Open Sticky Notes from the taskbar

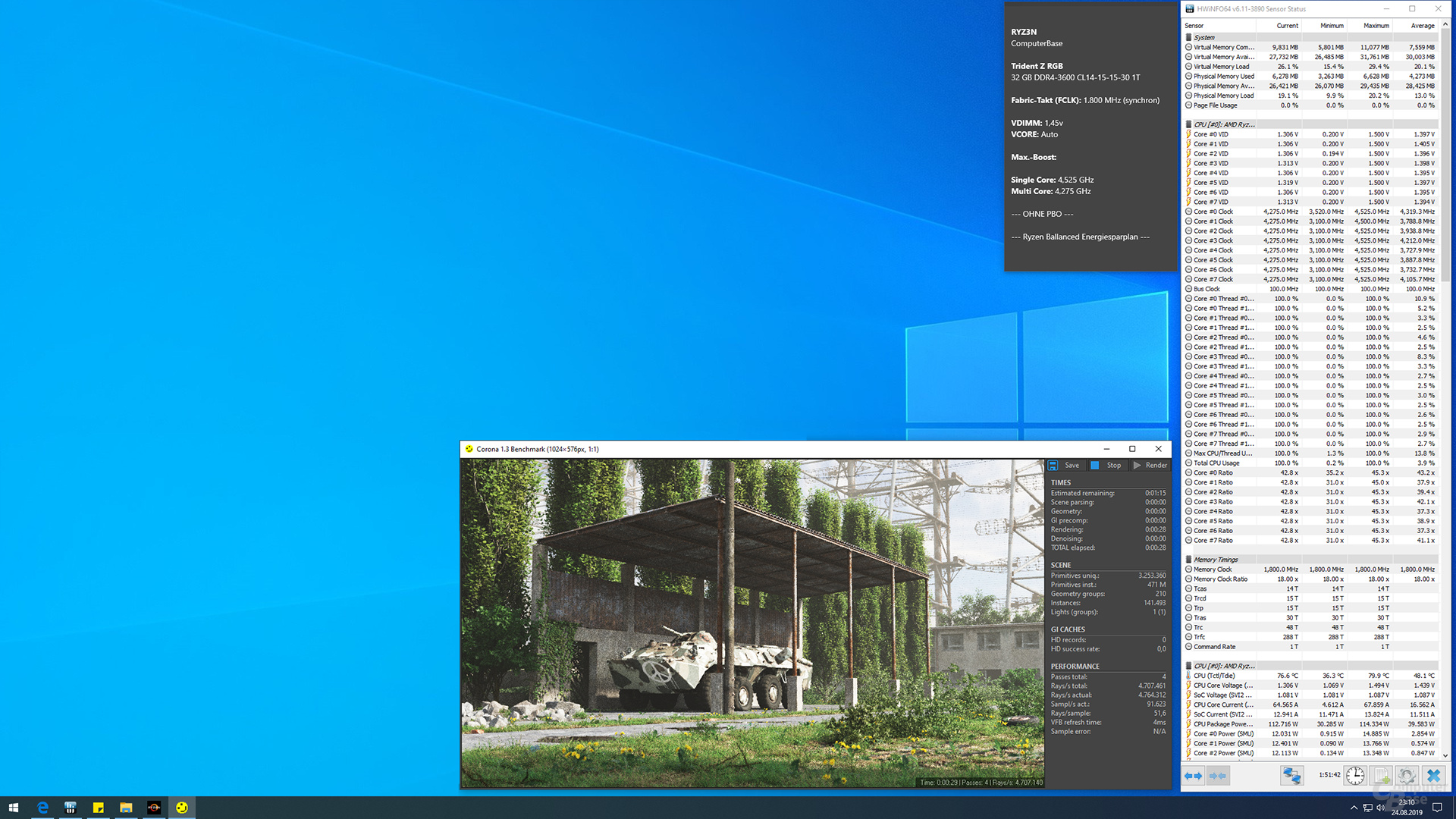click(x=98, y=808)
